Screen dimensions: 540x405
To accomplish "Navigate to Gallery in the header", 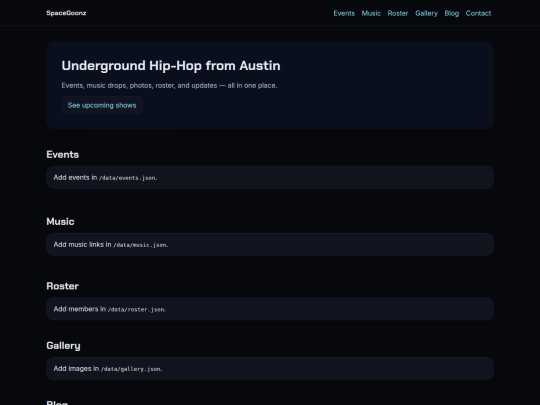I will 426,13.
